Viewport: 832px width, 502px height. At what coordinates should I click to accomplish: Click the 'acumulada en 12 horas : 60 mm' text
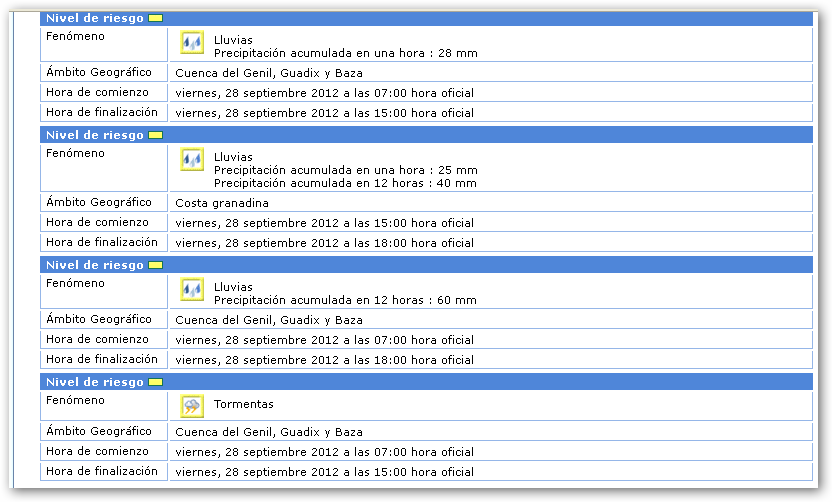pos(345,300)
